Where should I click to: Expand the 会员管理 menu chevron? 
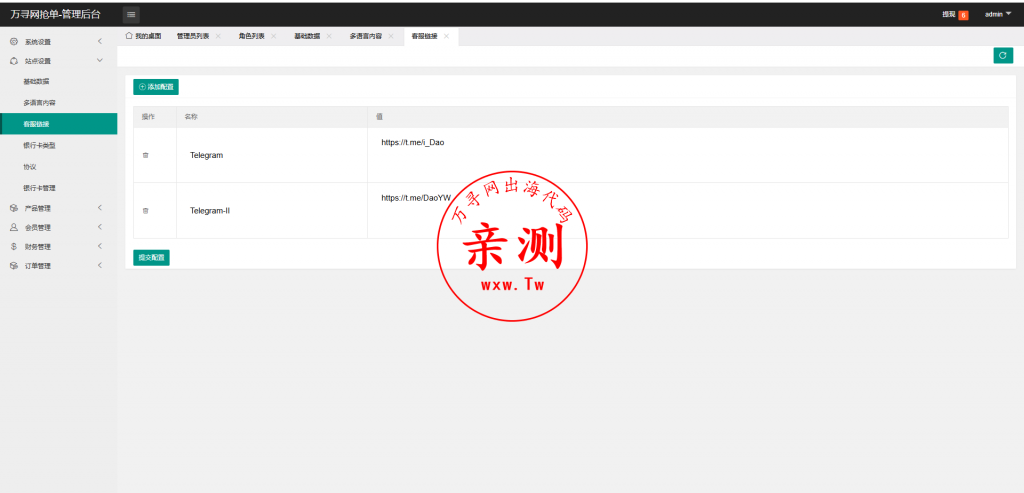pyautogui.click(x=99, y=227)
